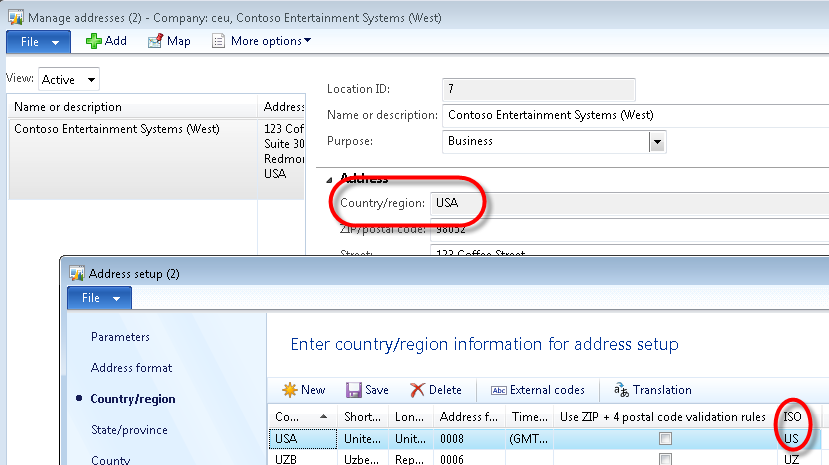Viewport: 829px width, 465px height.
Task: Click the UZB country code cell
Action: (302, 459)
